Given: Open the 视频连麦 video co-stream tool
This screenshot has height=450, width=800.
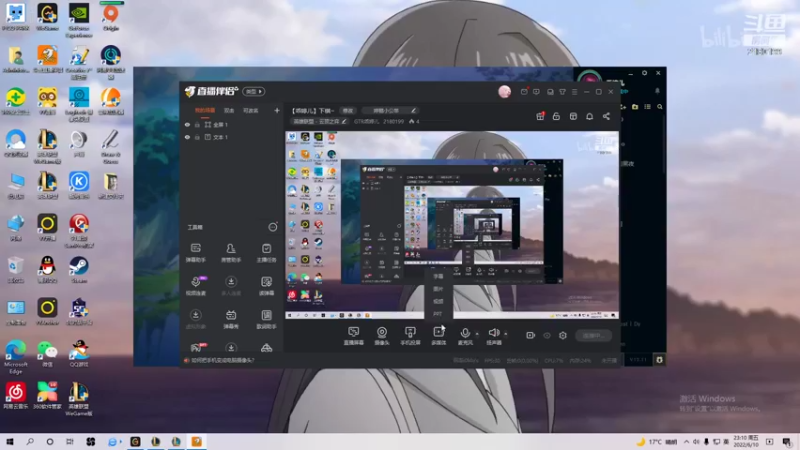Looking at the screenshot, I should [x=195, y=286].
